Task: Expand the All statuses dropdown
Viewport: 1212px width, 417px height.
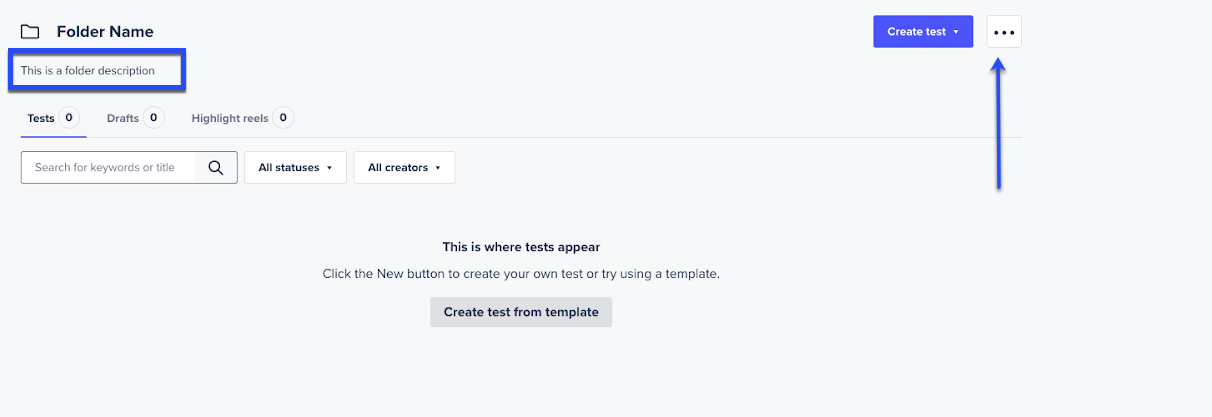Action: [x=295, y=168]
